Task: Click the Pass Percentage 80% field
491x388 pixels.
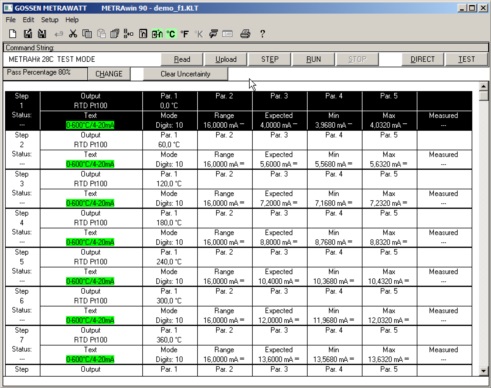Action: (45, 73)
